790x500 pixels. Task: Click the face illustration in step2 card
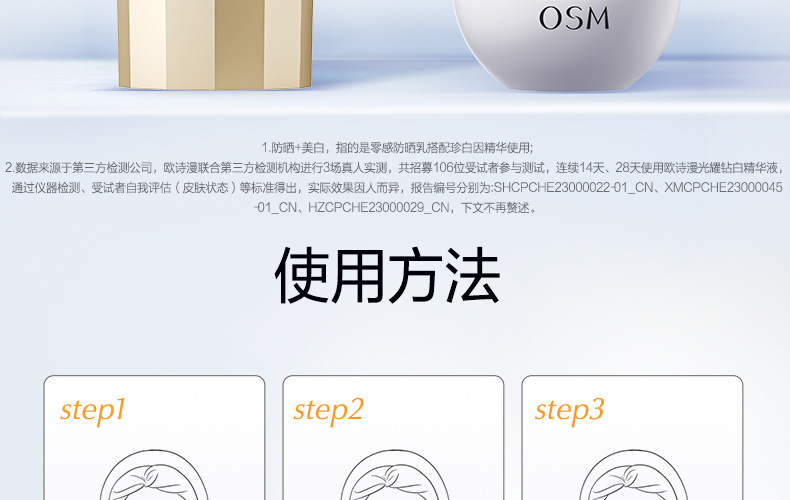[x=394, y=475]
